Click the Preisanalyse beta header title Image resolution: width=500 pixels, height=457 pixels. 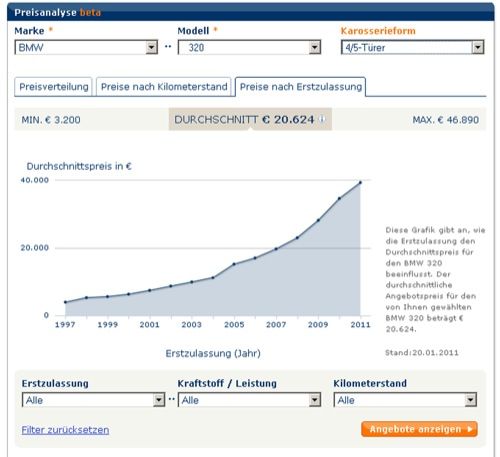click(57, 12)
